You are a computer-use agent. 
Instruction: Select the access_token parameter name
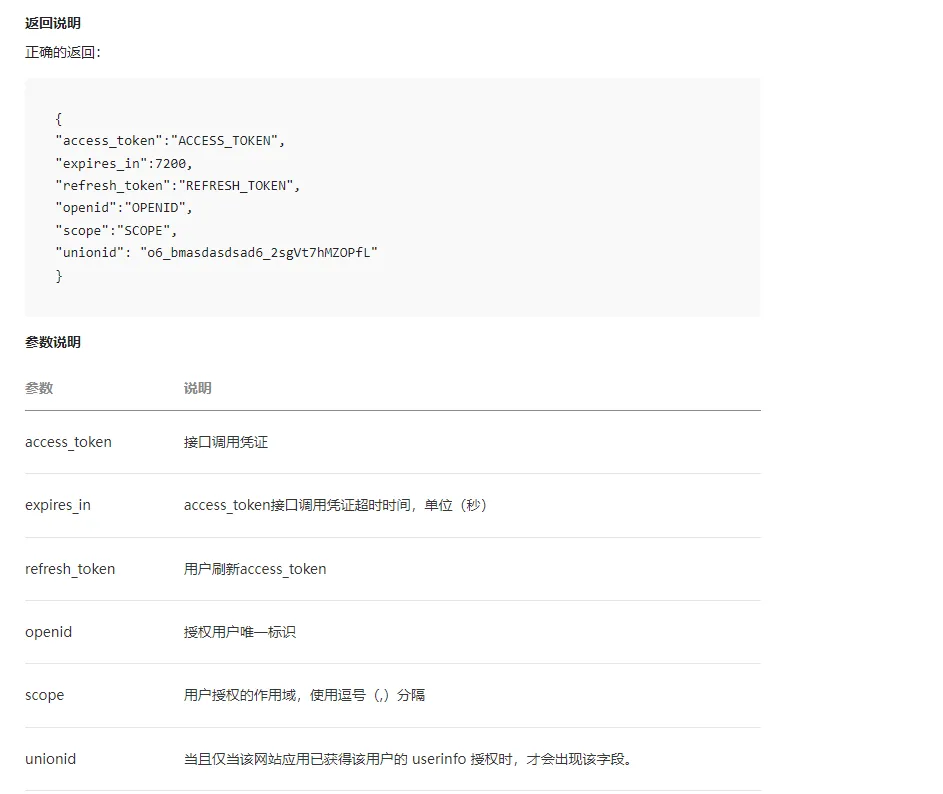point(68,442)
